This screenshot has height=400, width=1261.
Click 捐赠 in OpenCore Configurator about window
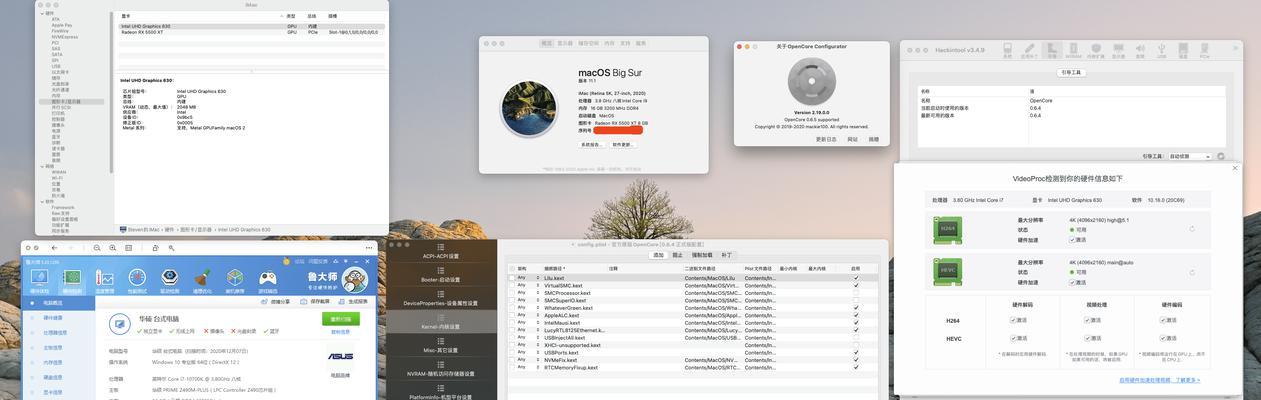click(x=873, y=139)
